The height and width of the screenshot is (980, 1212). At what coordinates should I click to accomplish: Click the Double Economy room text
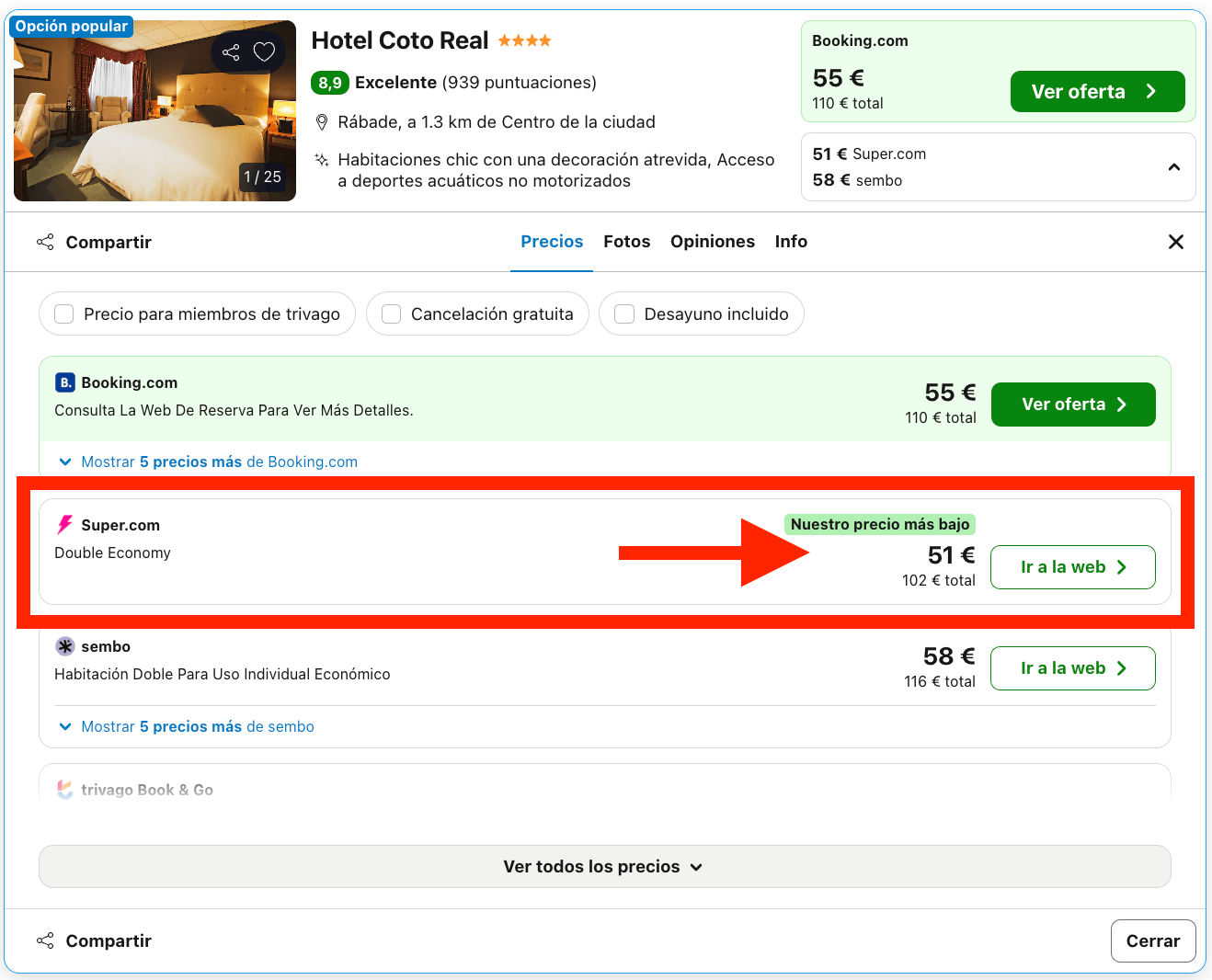(x=112, y=553)
